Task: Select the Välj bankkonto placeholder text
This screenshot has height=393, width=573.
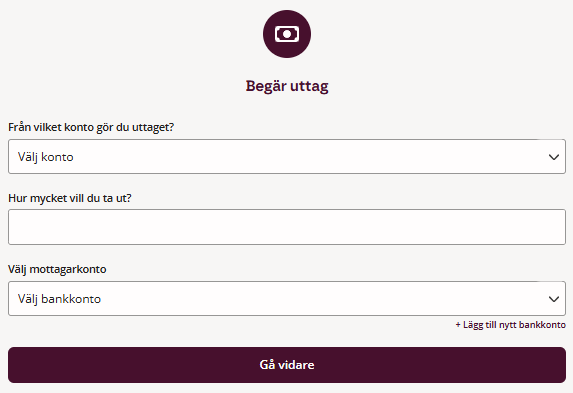Action: point(59,299)
